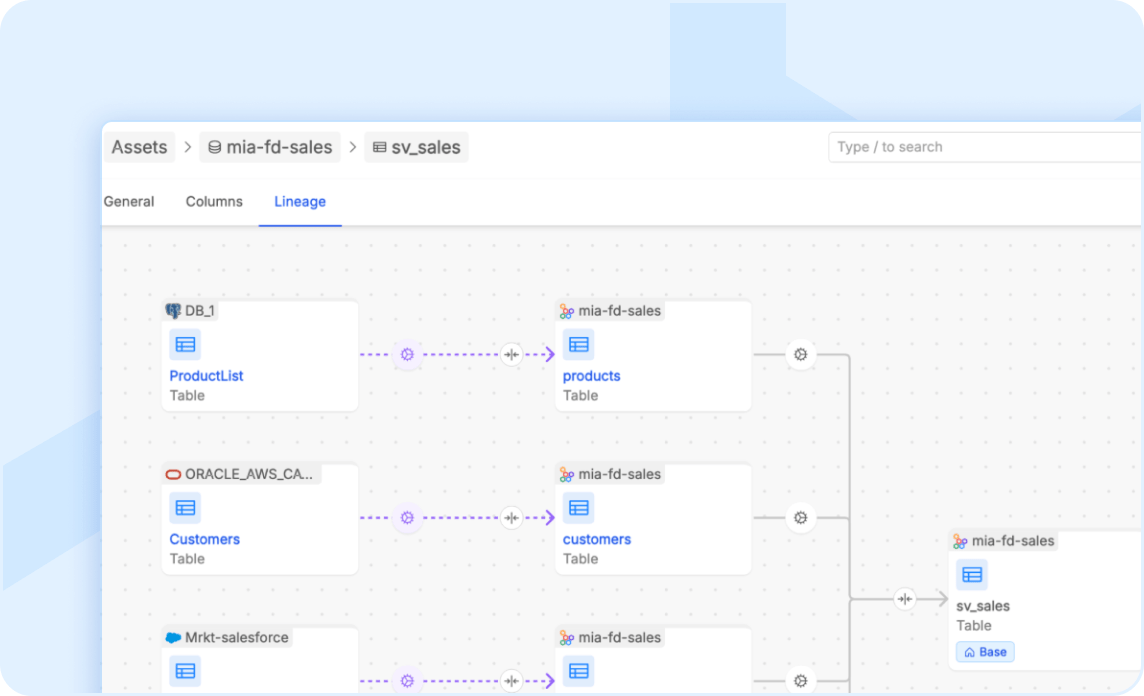Open the products table link

(x=591, y=376)
